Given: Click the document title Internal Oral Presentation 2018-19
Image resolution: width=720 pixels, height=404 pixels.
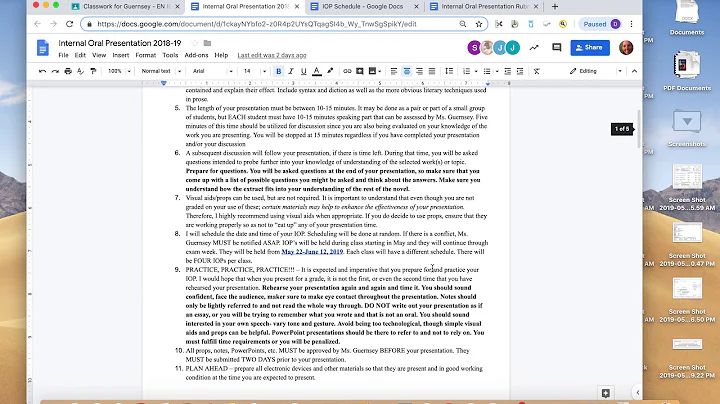Looking at the screenshot, I should tap(119, 43).
